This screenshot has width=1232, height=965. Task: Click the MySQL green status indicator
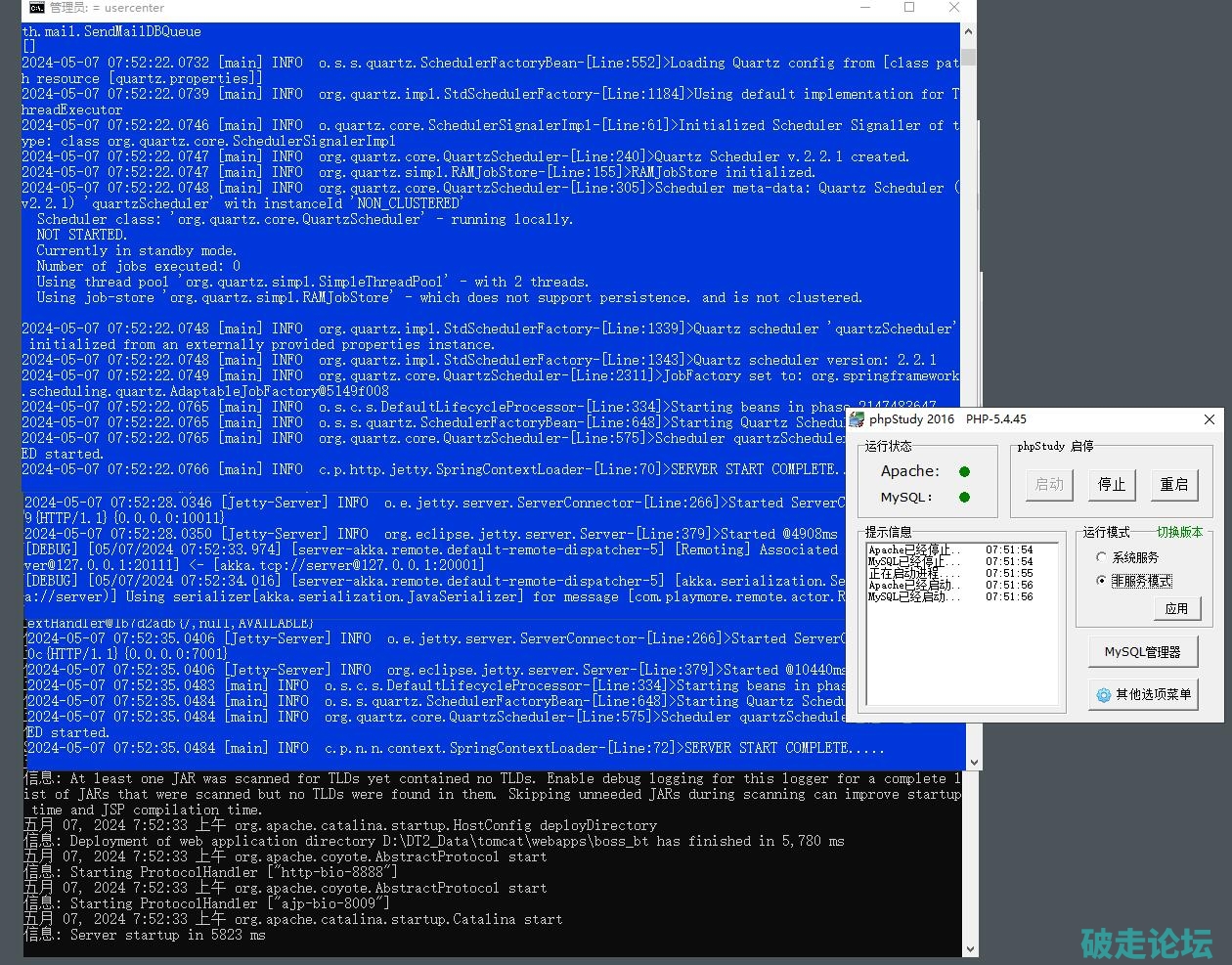click(964, 497)
